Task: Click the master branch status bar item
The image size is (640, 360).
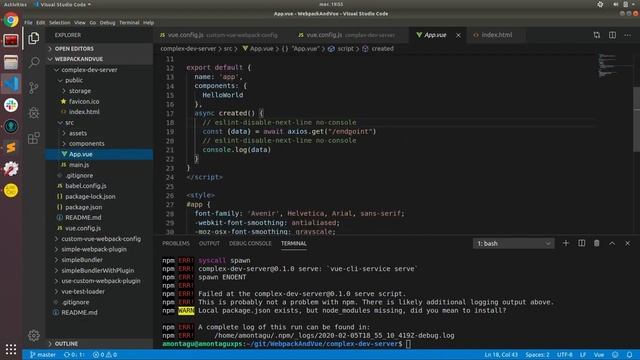Action: point(42,355)
